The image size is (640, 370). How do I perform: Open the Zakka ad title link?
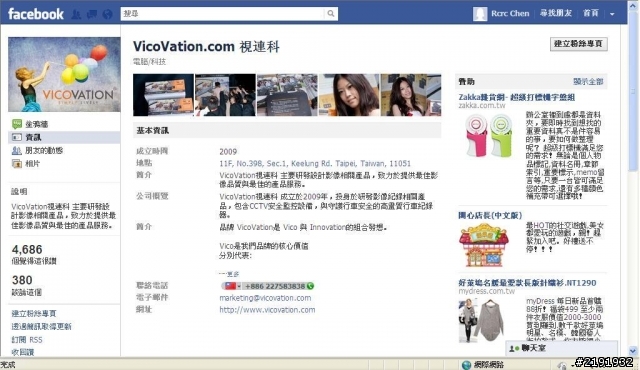pyautogui.click(x=516, y=97)
